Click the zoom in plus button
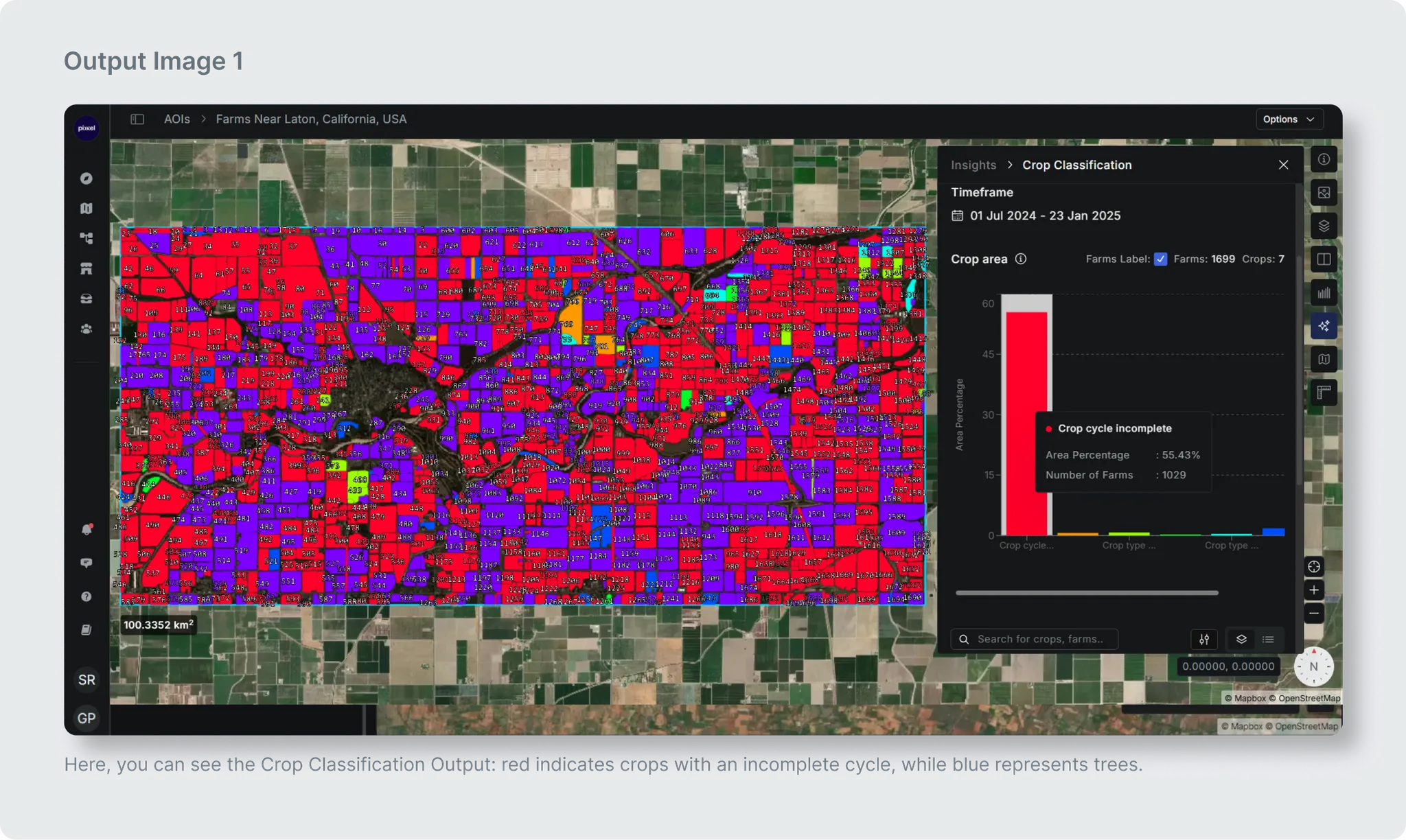The width and height of the screenshot is (1406, 840). pyautogui.click(x=1313, y=590)
